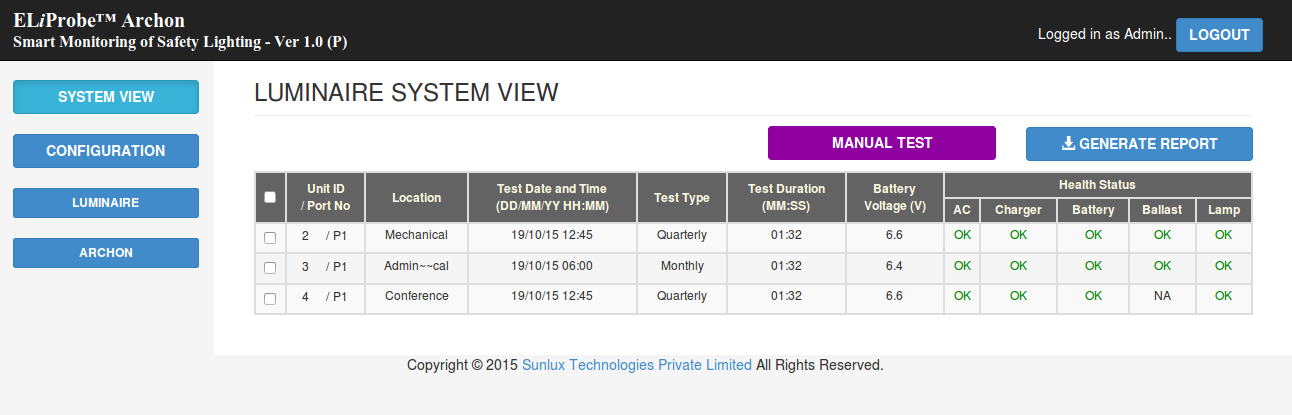This screenshot has width=1292, height=415.
Task: Check the box for Unit 2 Mechanical
Action: click(270, 238)
